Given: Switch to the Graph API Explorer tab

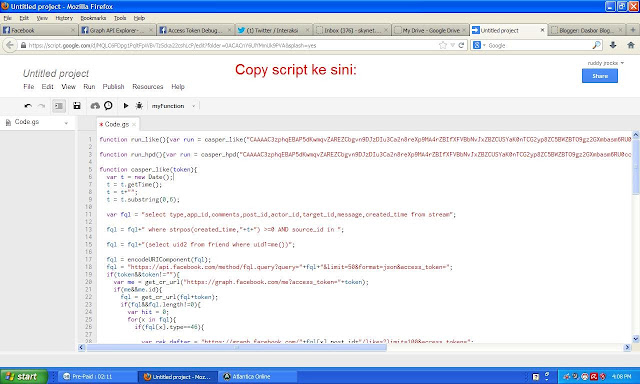Looking at the screenshot, I should tap(117, 30).
